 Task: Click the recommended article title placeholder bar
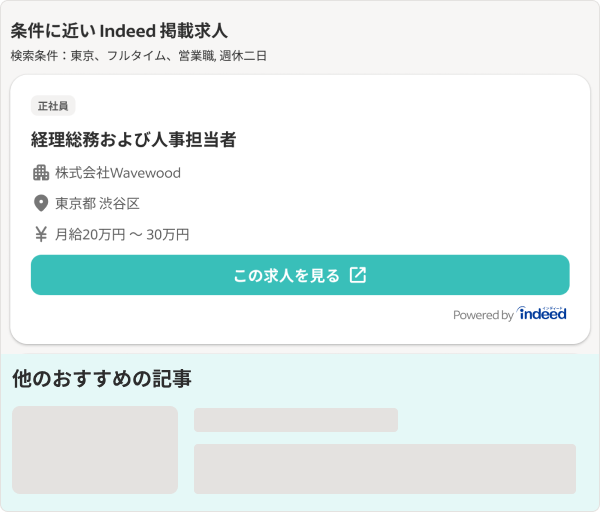tap(296, 420)
